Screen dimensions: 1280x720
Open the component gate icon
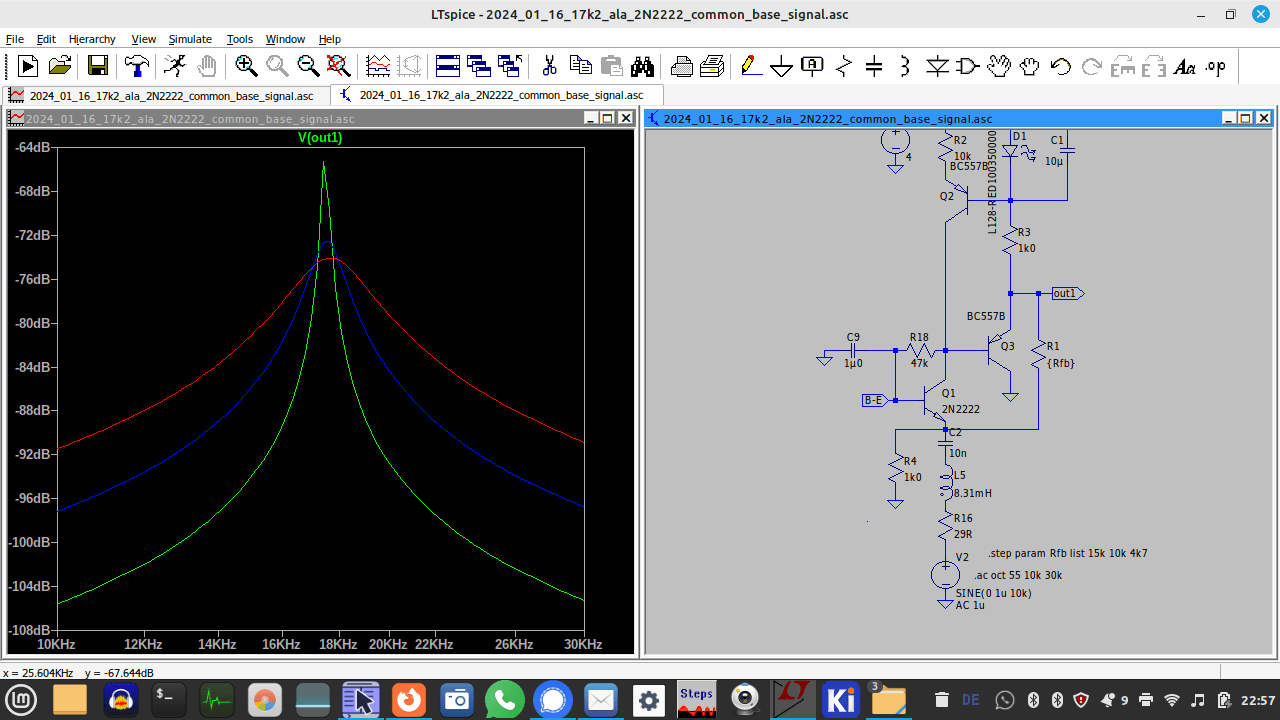968,66
